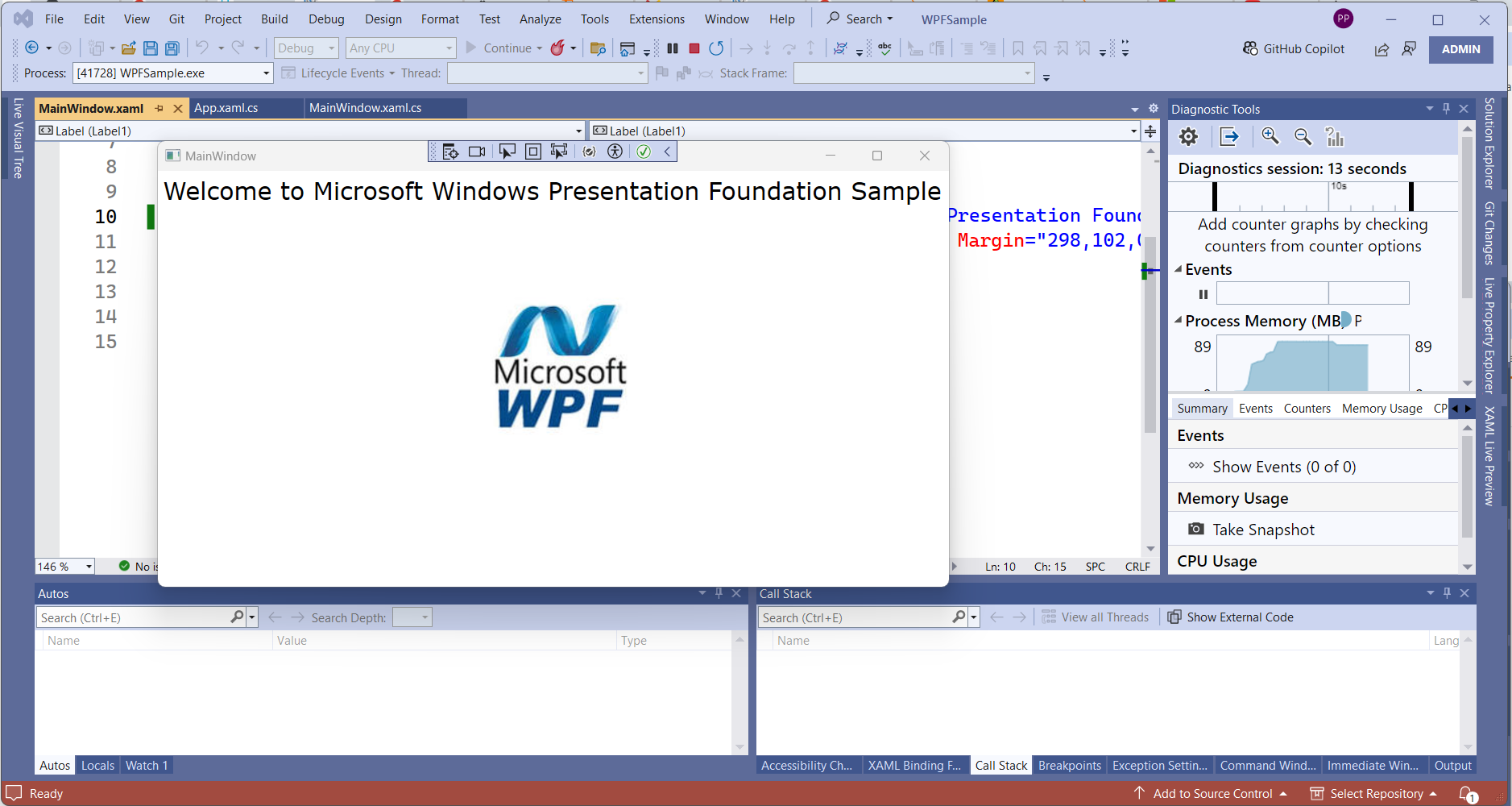Toggle Display Layout Adorners in app toolbar
The width and height of the screenshot is (1512, 806).
coord(532,152)
